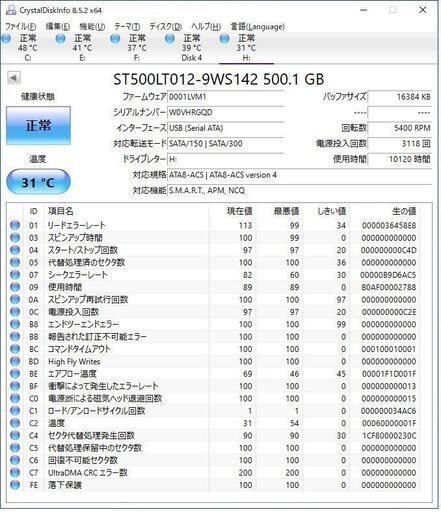Click the standard field ATA8-ACS version 4
441x512 pixels.
point(299,175)
